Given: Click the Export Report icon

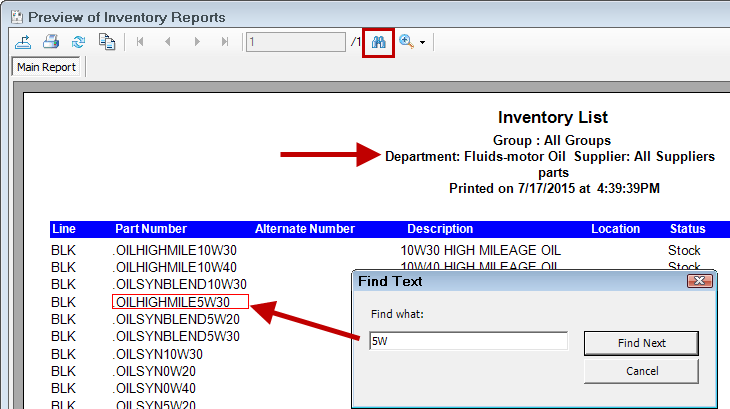Looking at the screenshot, I should pos(24,42).
